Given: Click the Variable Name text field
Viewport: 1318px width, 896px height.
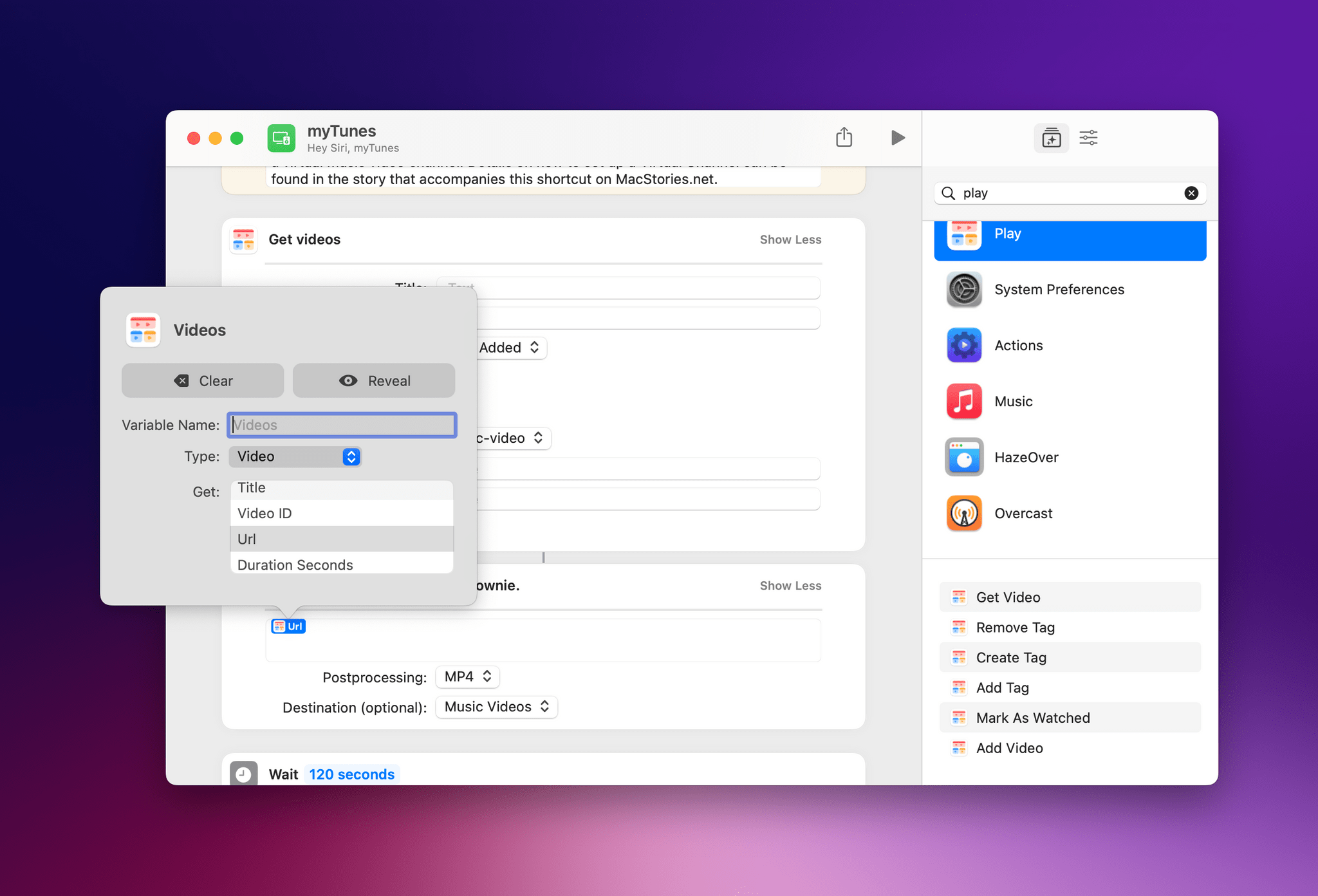Looking at the screenshot, I should [342, 425].
